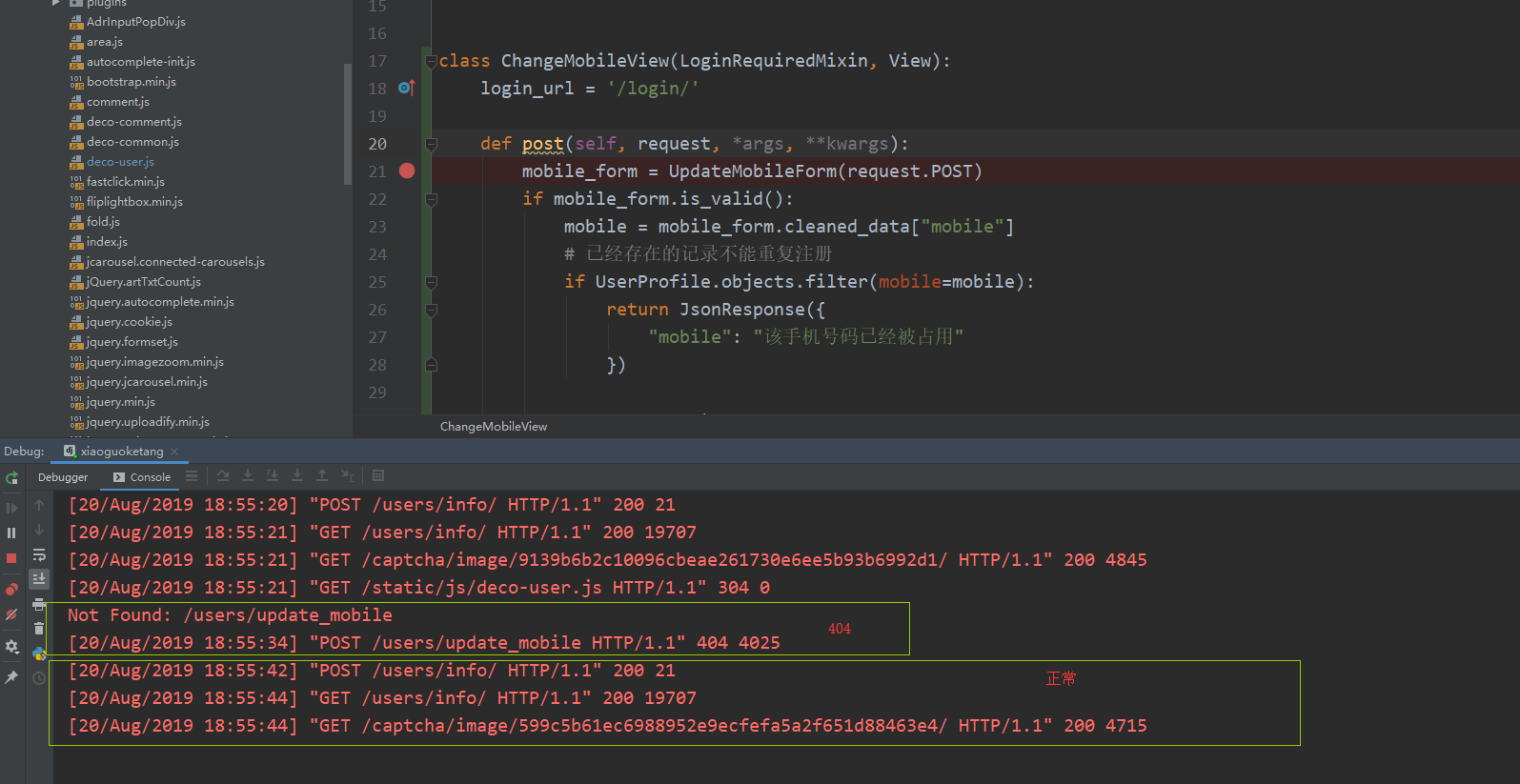Open console command history clock icon
This screenshot has height=784, width=1520.
click(x=39, y=678)
